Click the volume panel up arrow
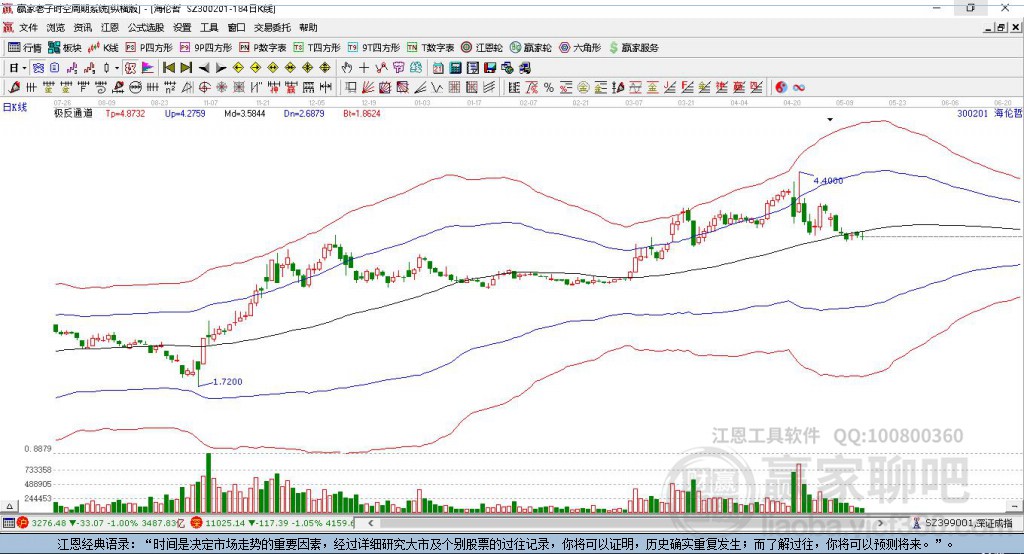 coord(9,506)
